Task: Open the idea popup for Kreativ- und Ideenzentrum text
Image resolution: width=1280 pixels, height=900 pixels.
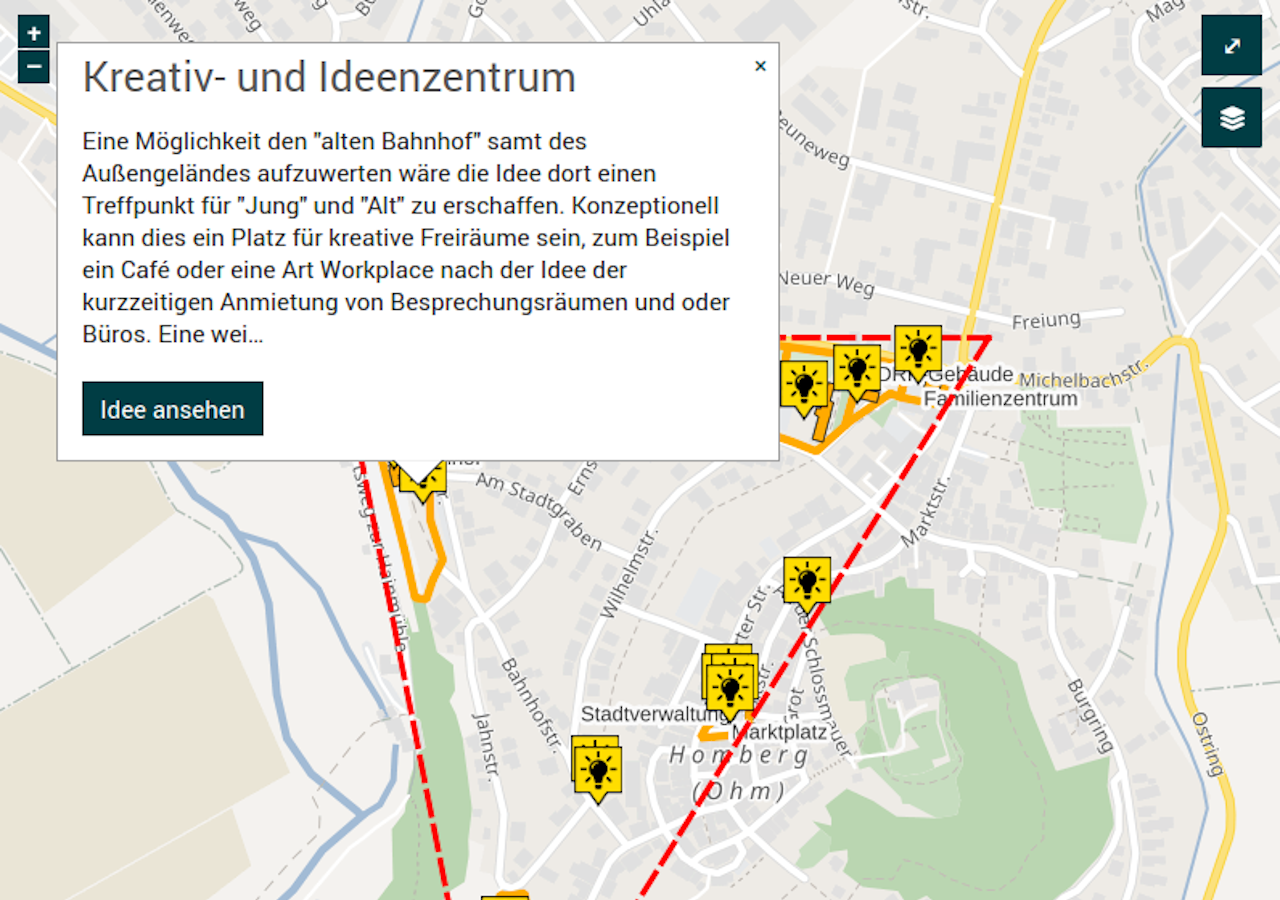Action: click(172, 408)
